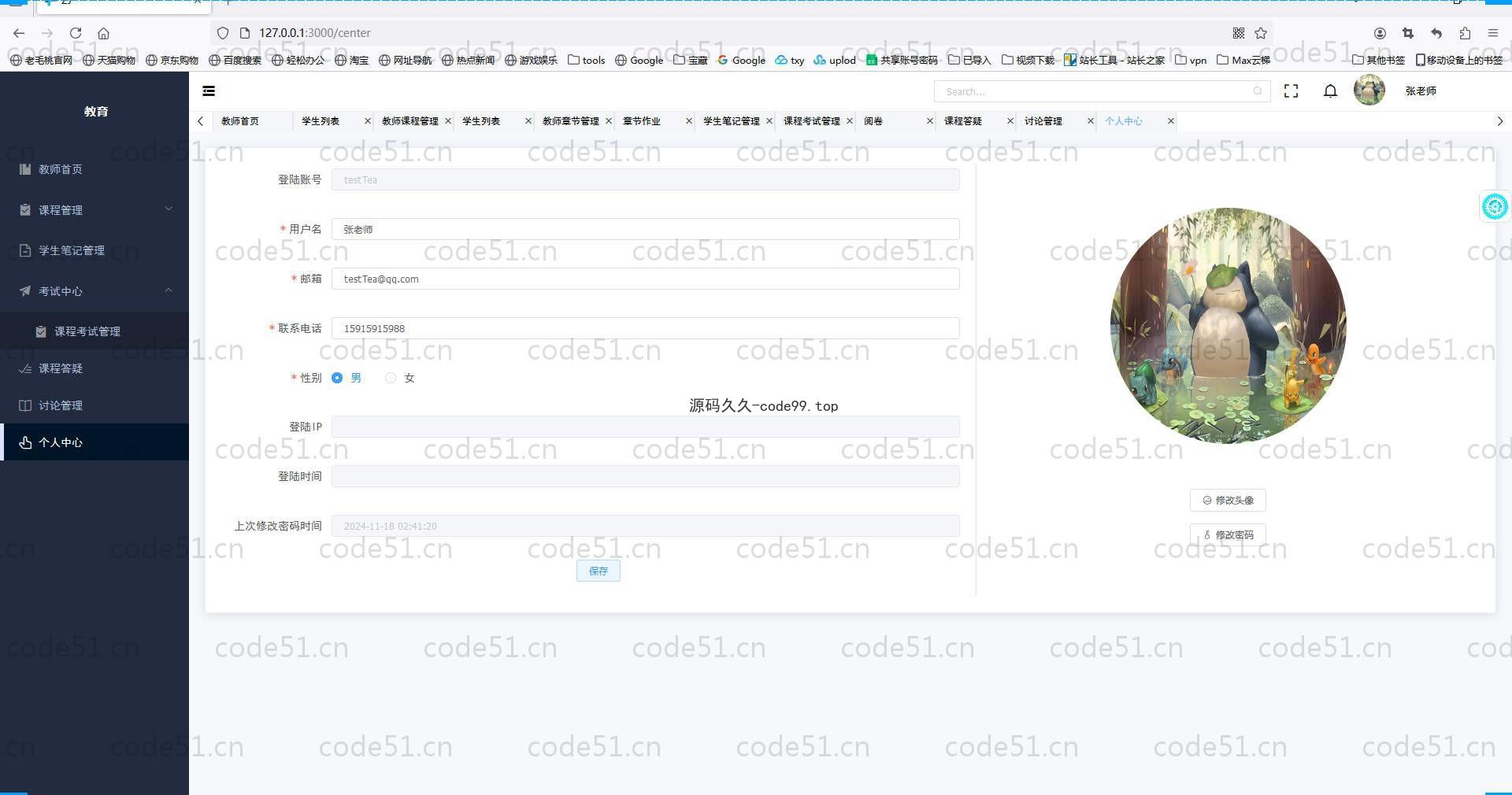The image size is (1512, 795).
Task: Open 讨论管理 in sidebar
Action: coord(94,405)
